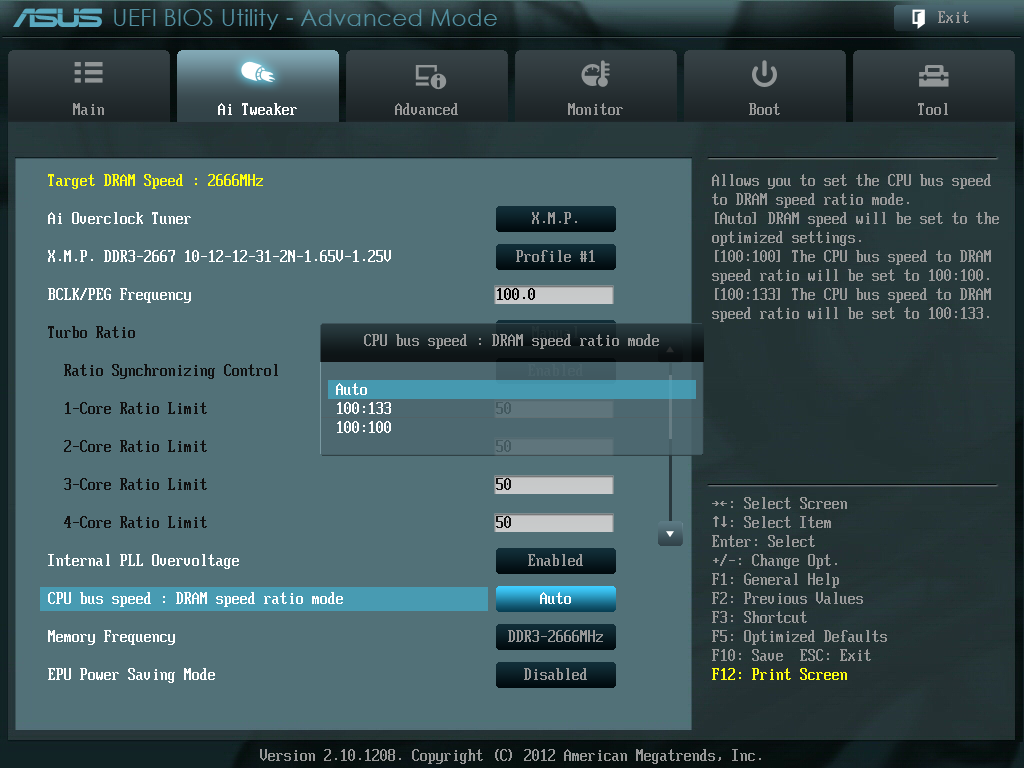Select the EPU Power Saving Mode label

(x=131, y=675)
